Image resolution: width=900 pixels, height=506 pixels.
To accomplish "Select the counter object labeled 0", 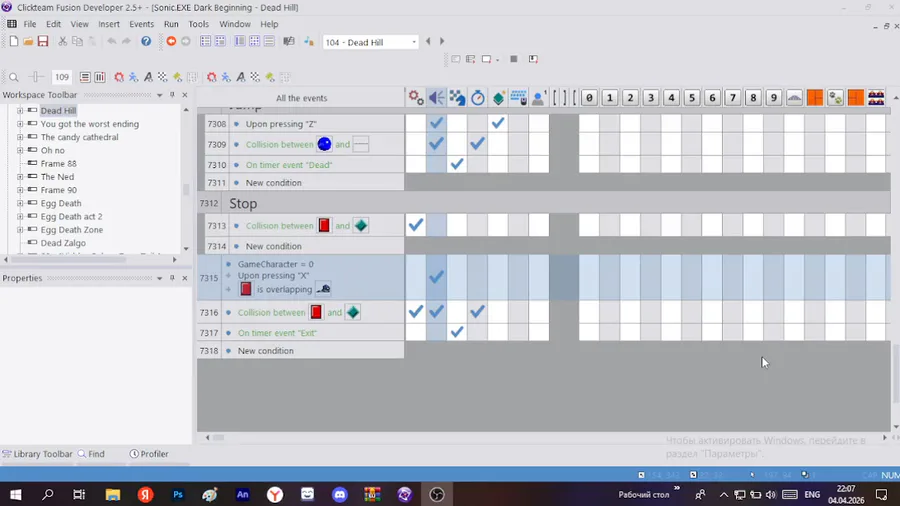I will pyautogui.click(x=589, y=98).
